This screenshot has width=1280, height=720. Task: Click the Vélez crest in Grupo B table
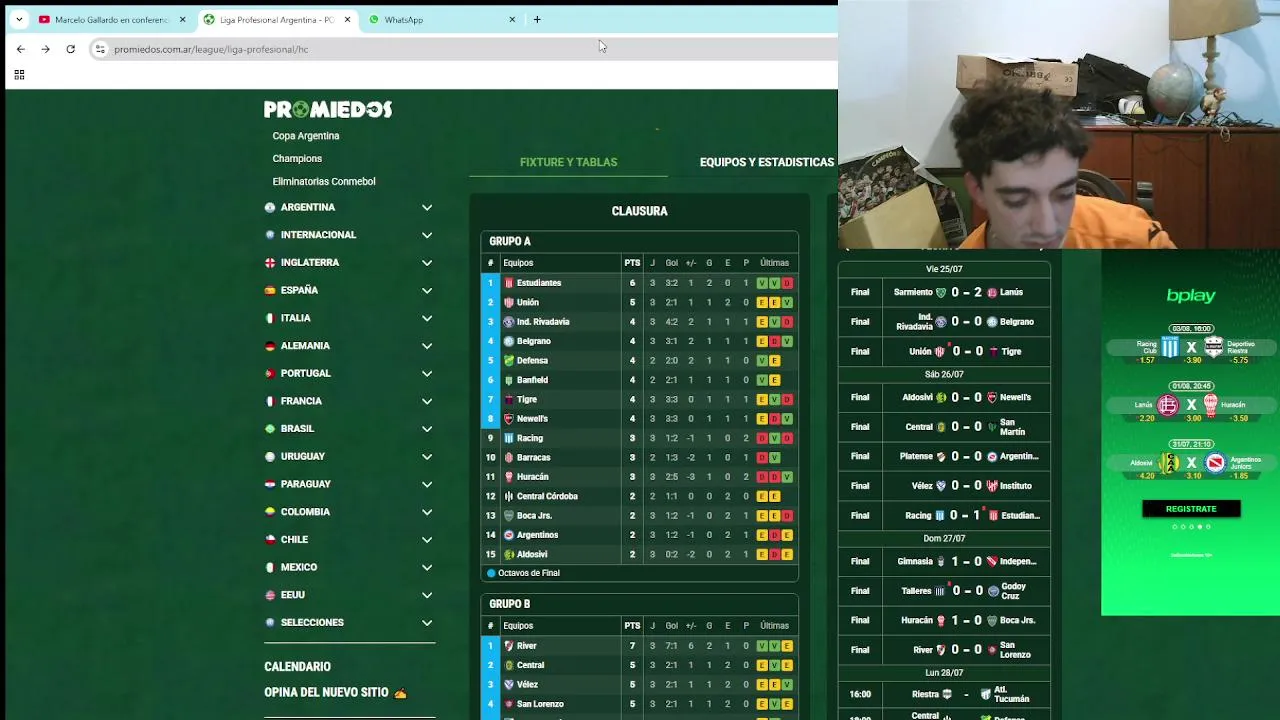point(508,685)
